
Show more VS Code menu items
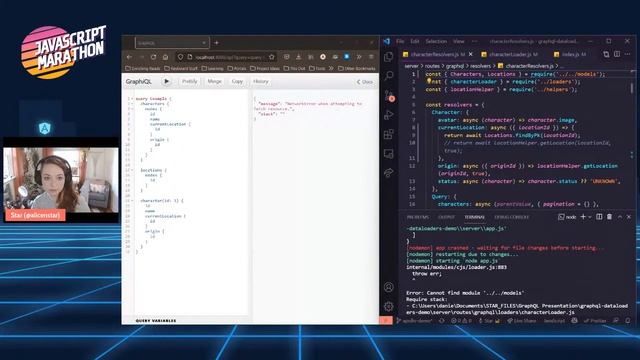click(x=474, y=41)
